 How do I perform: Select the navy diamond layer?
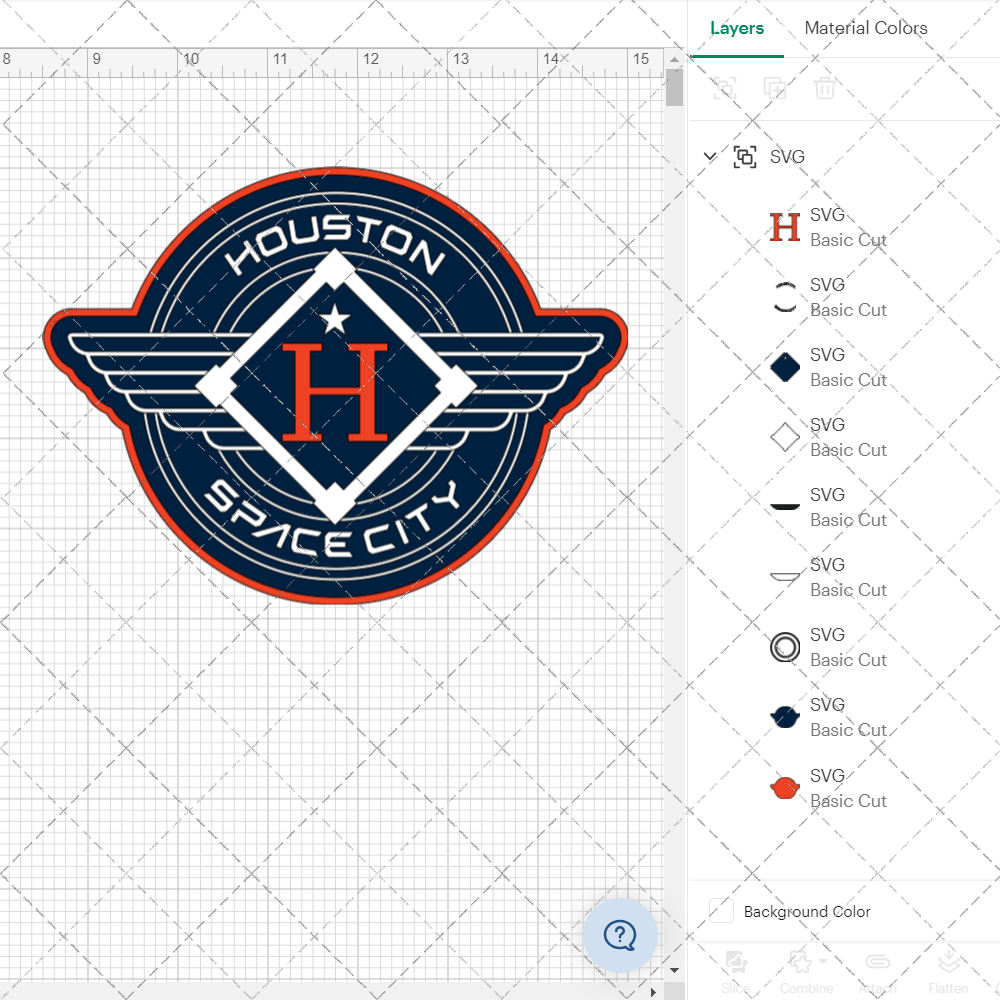[x=785, y=367]
